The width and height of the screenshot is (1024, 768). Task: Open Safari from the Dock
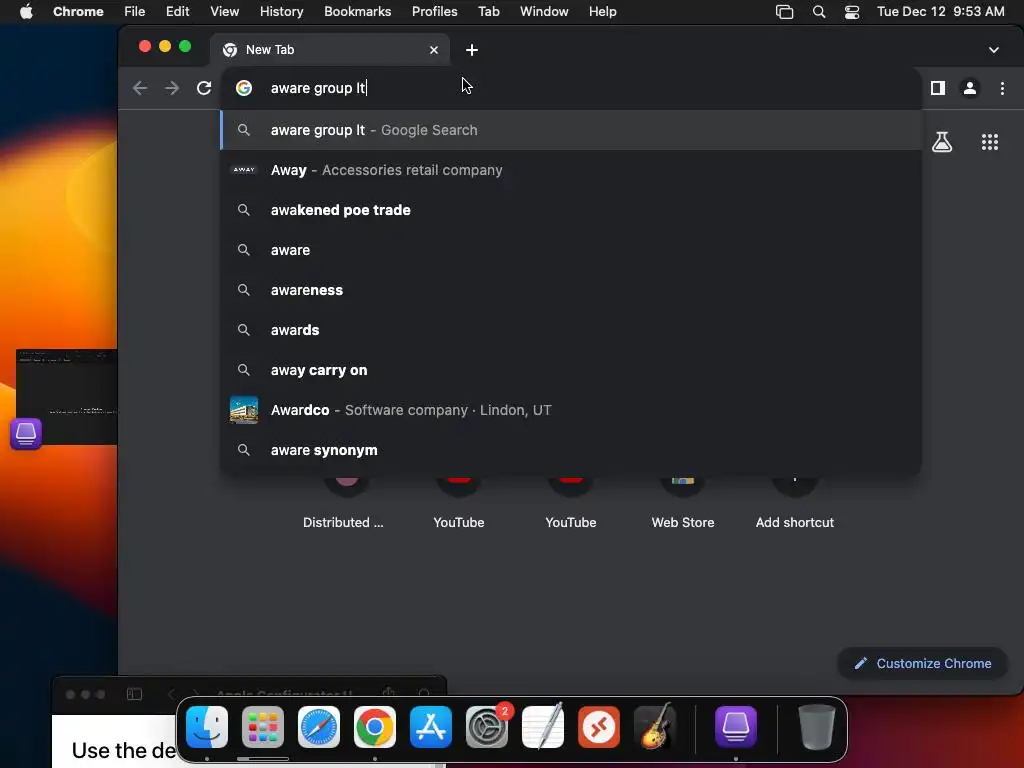click(319, 726)
